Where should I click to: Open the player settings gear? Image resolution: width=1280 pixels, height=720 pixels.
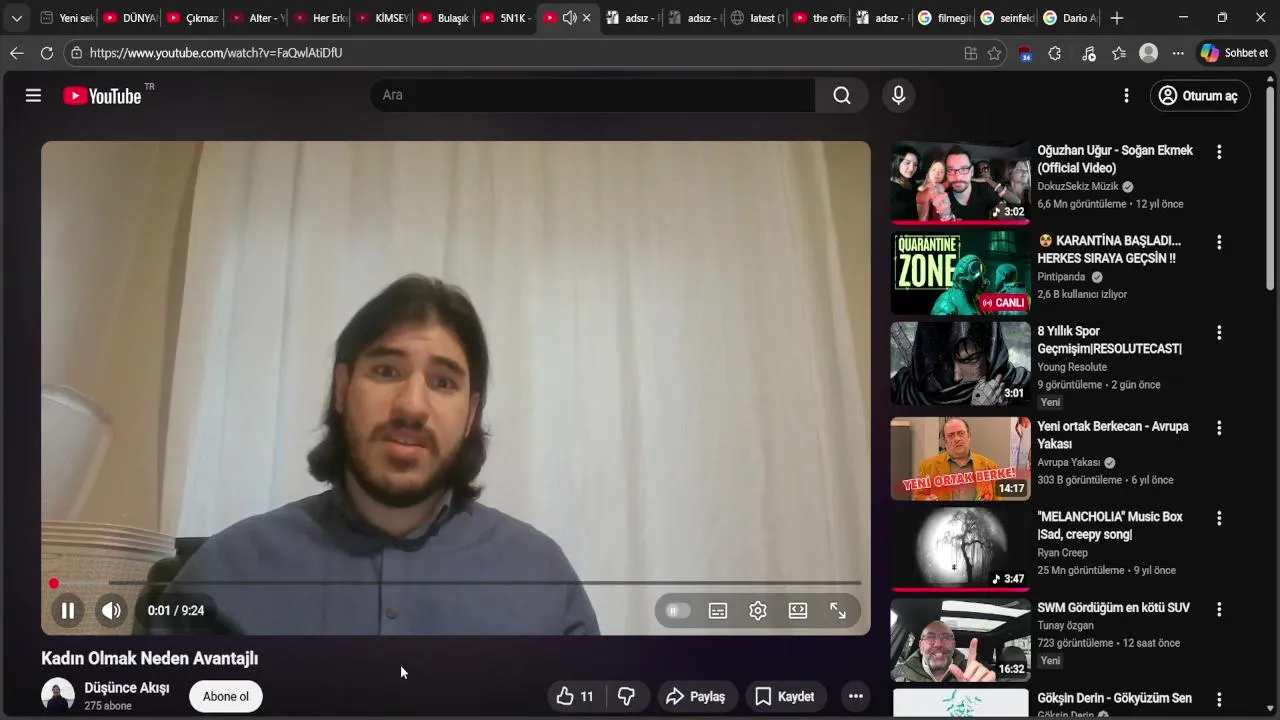758,610
